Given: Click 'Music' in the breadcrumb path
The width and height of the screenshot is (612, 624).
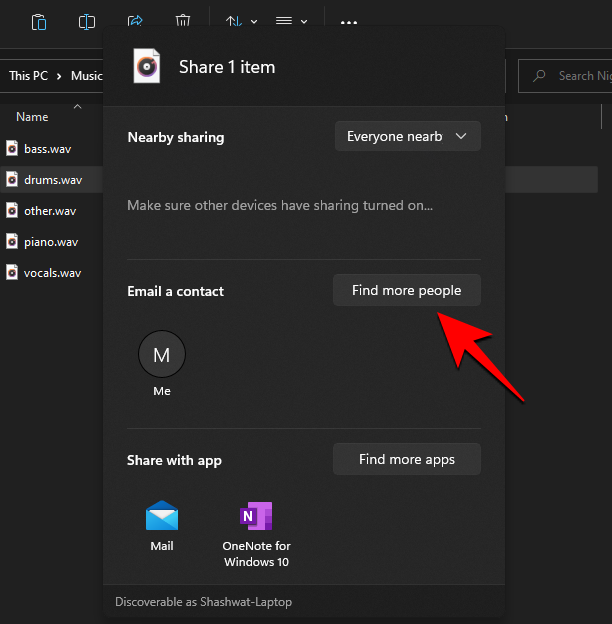Looking at the screenshot, I should pyautogui.click(x=87, y=76).
